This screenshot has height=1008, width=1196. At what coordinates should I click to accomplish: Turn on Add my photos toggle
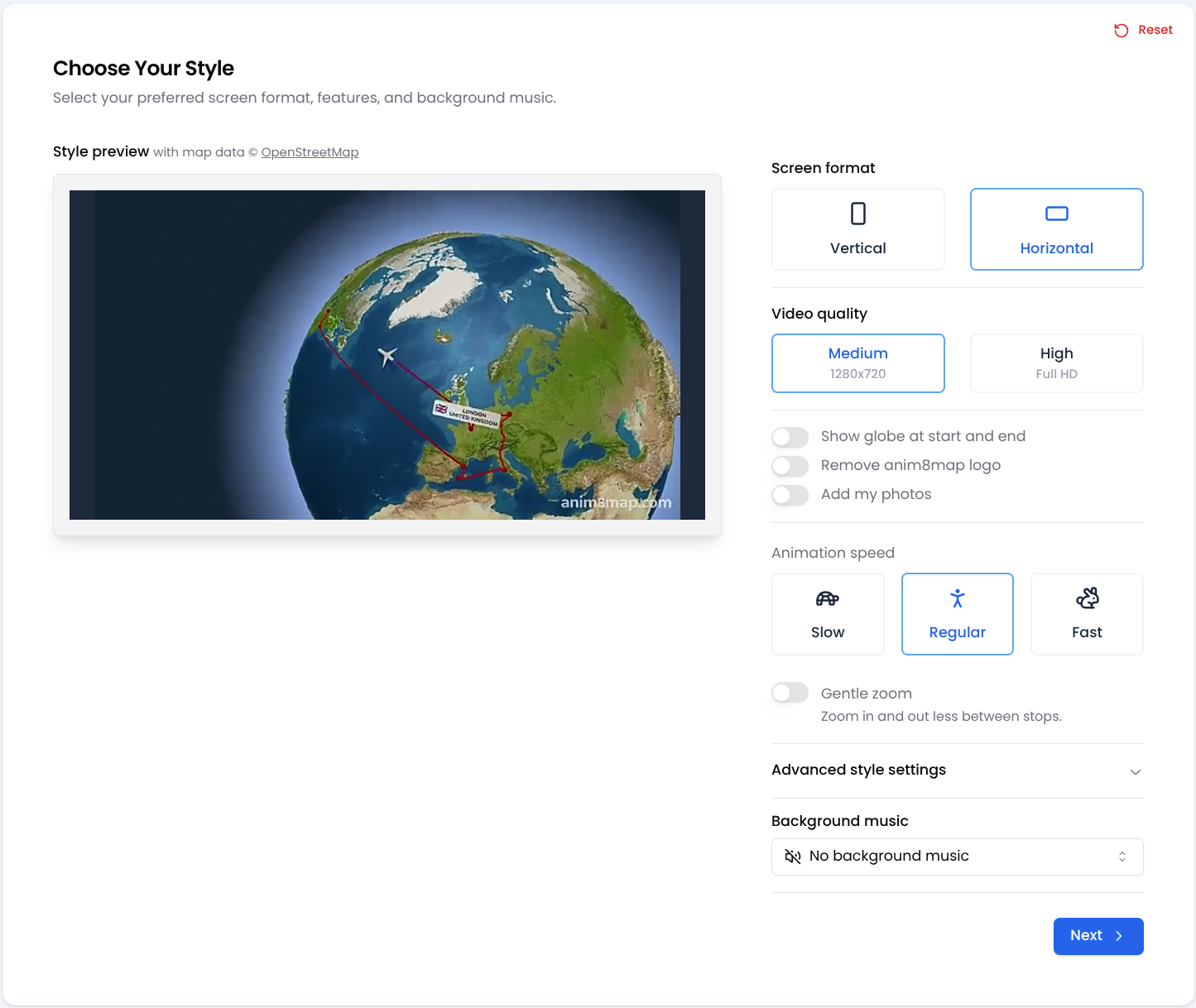click(x=790, y=495)
